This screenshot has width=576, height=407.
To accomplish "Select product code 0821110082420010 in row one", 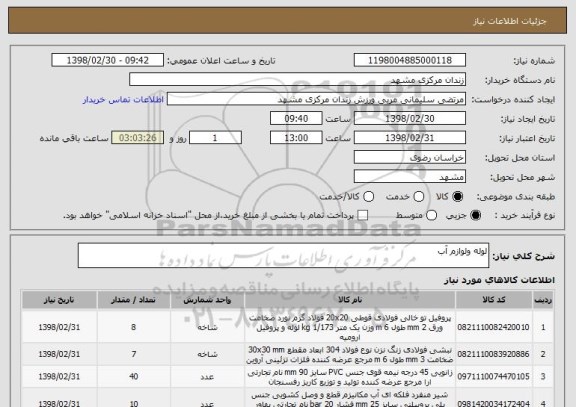I will (493, 327).
